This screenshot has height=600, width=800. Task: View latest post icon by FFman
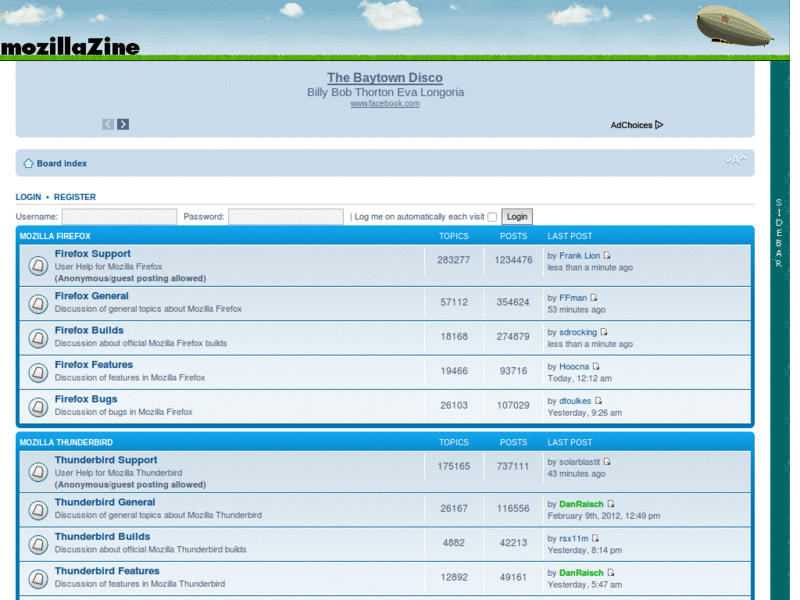(x=594, y=297)
